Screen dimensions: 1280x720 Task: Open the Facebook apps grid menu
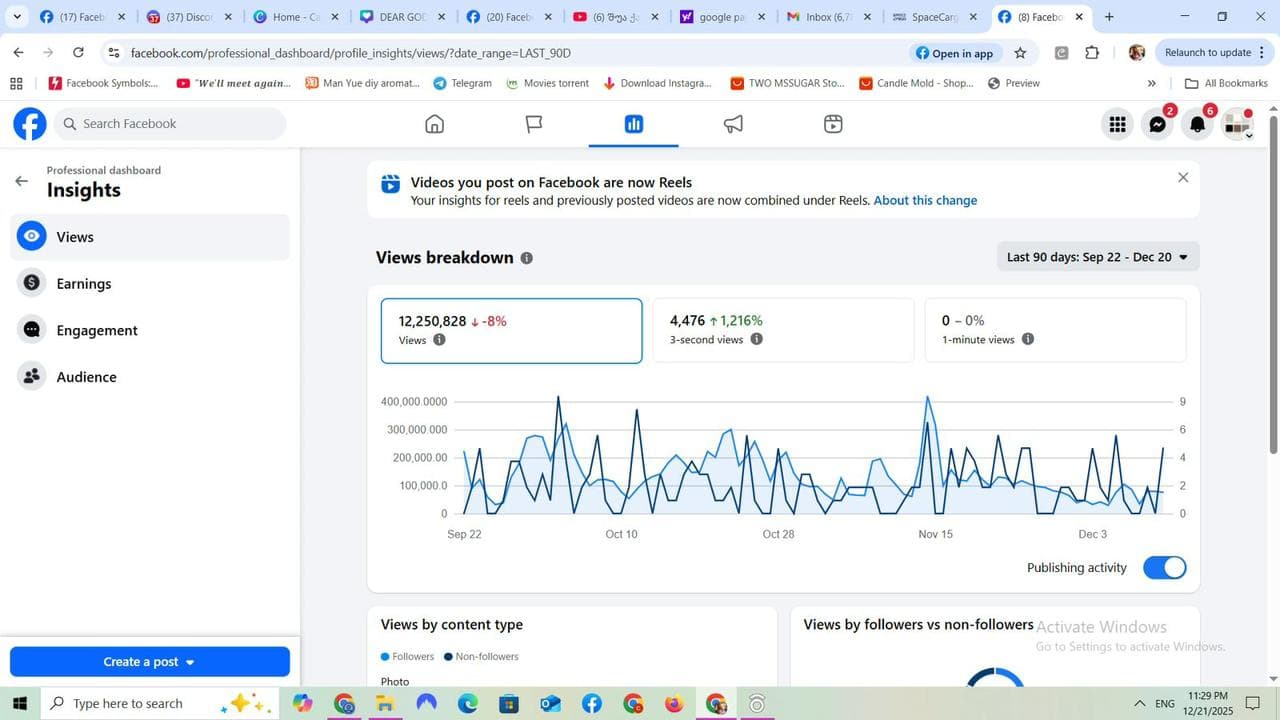(x=1117, y=124)
